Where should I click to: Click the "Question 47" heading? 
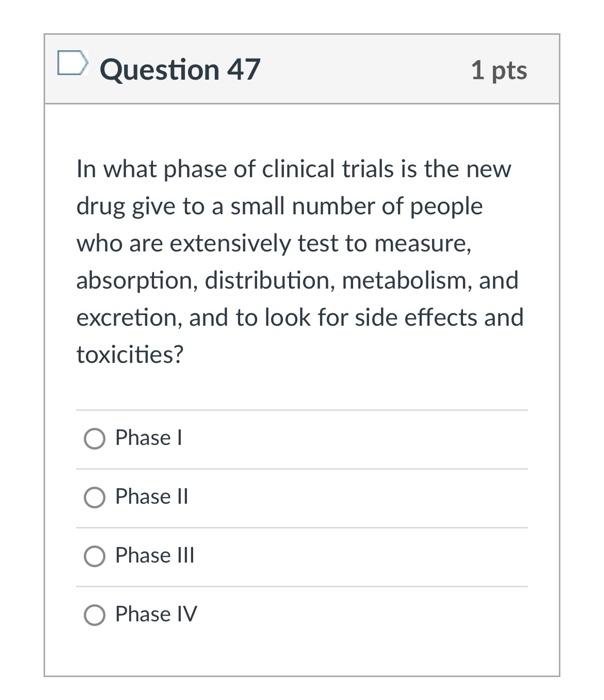[181, 69]
